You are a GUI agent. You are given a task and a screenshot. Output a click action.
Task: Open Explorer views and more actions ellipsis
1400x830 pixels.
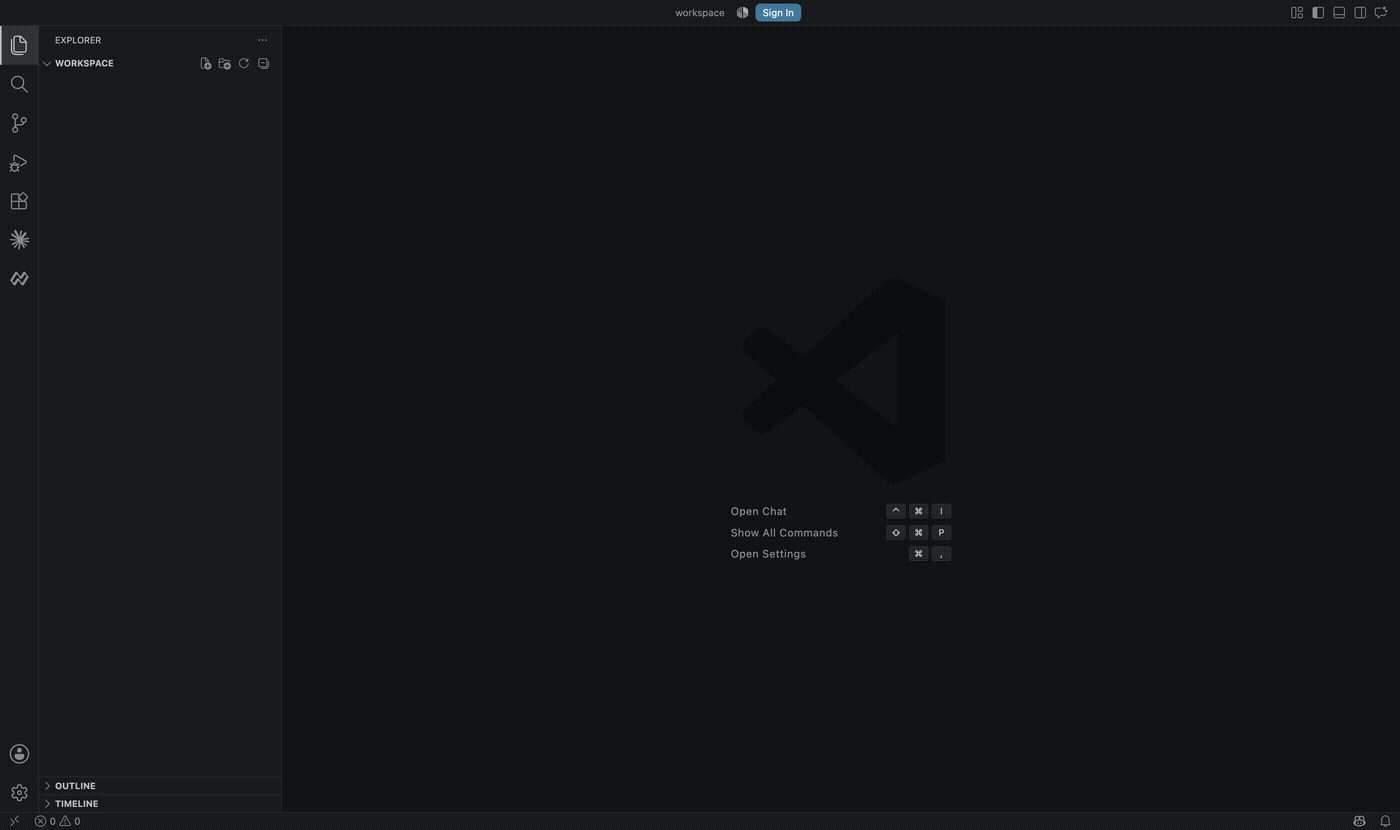coord(262,40)
